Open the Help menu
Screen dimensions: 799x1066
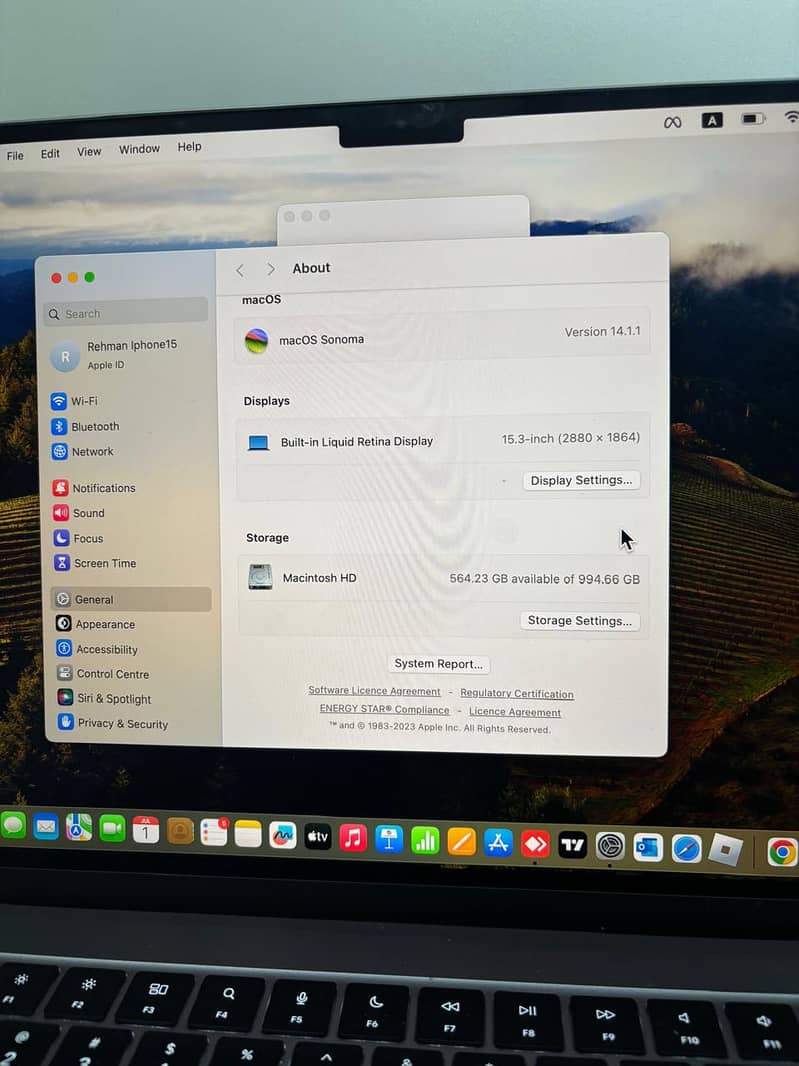[190, 146]
